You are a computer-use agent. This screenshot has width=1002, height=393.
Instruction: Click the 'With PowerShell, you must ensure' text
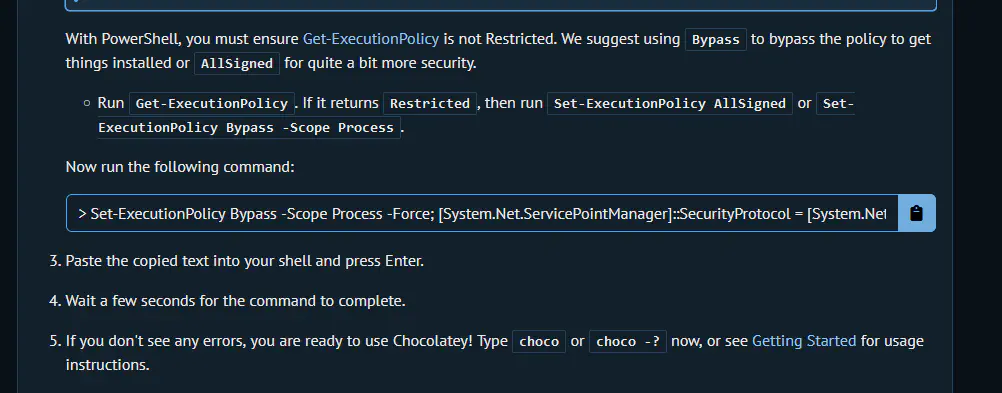[x=182, y=39]
